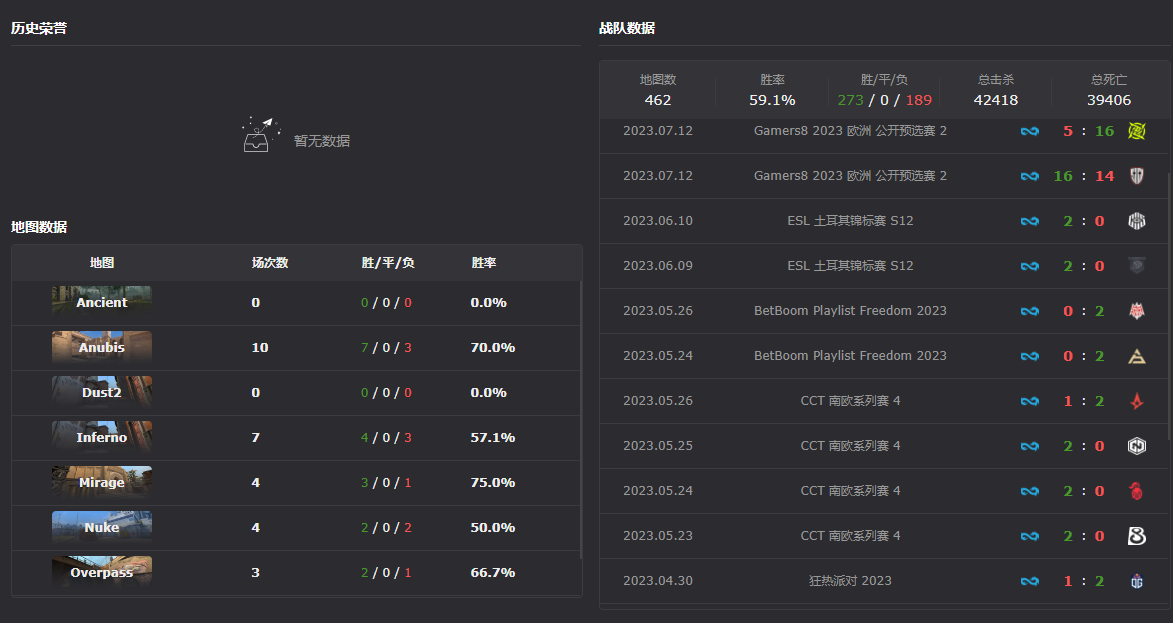This screenshot has width=1173, height=623.
Task: Open the 狂热派对 2023 event link
Action: tap(850, 580)
